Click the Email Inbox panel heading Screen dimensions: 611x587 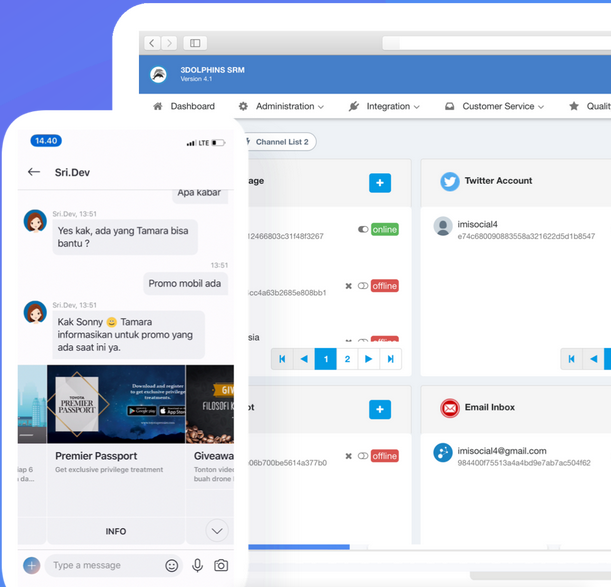tap(489, 407)
